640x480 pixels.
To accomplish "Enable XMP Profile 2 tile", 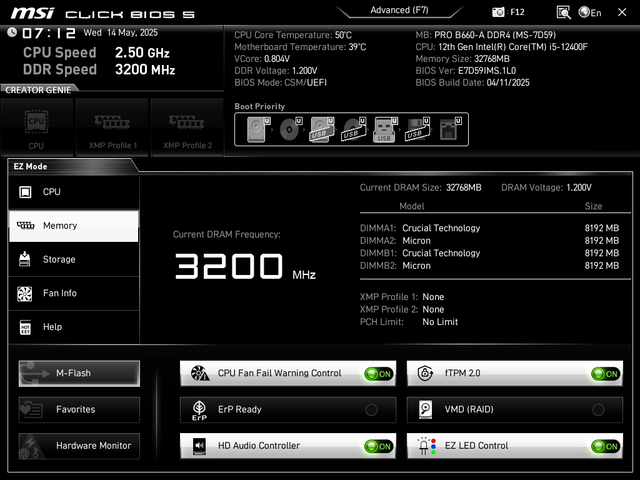I will pyautogui.click(x=187, y=127).
